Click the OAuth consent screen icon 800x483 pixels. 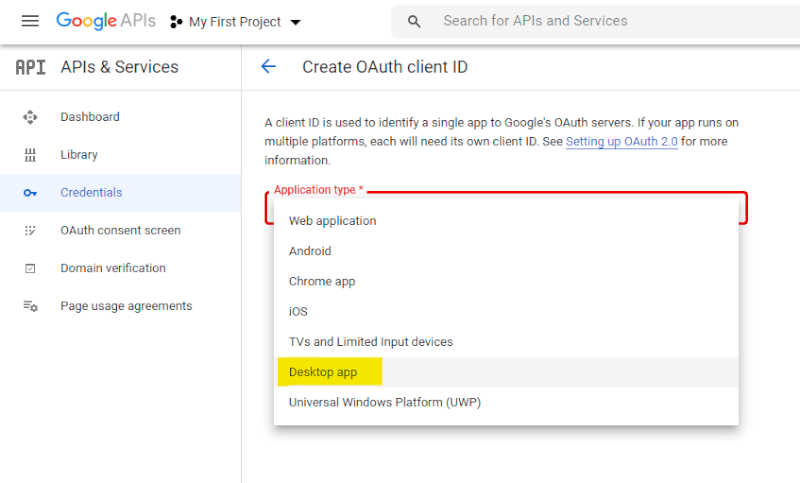point(30,231)
